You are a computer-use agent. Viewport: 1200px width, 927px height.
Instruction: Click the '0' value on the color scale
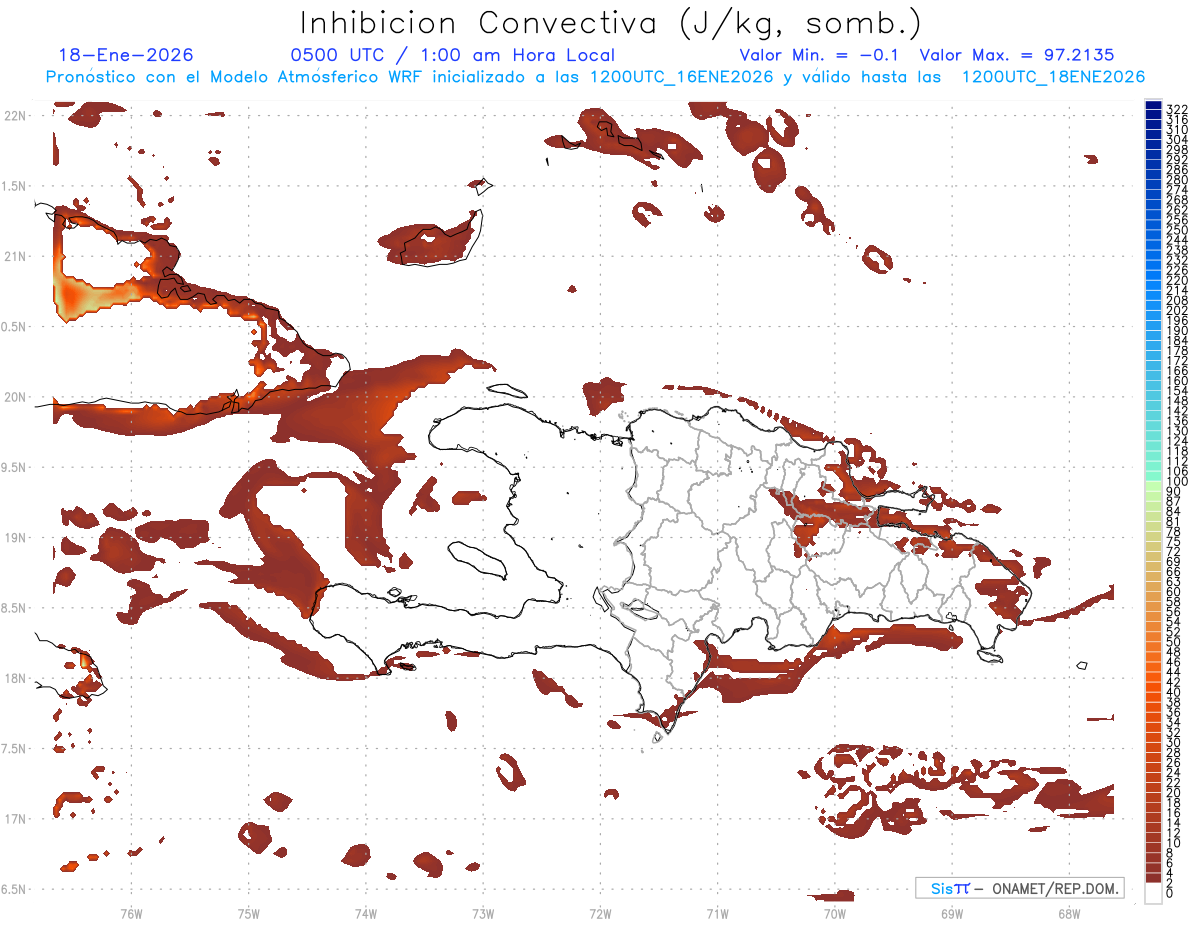point(1169,892)
